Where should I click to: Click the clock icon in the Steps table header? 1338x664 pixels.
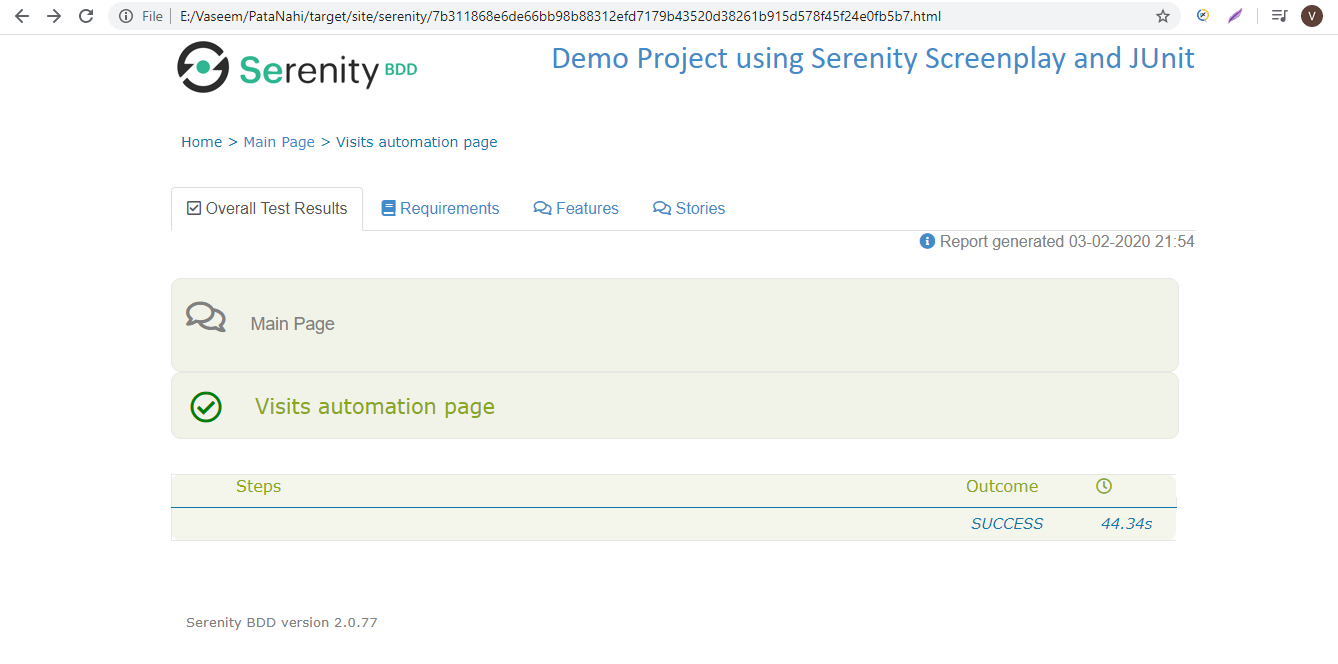coord(1103,486)
